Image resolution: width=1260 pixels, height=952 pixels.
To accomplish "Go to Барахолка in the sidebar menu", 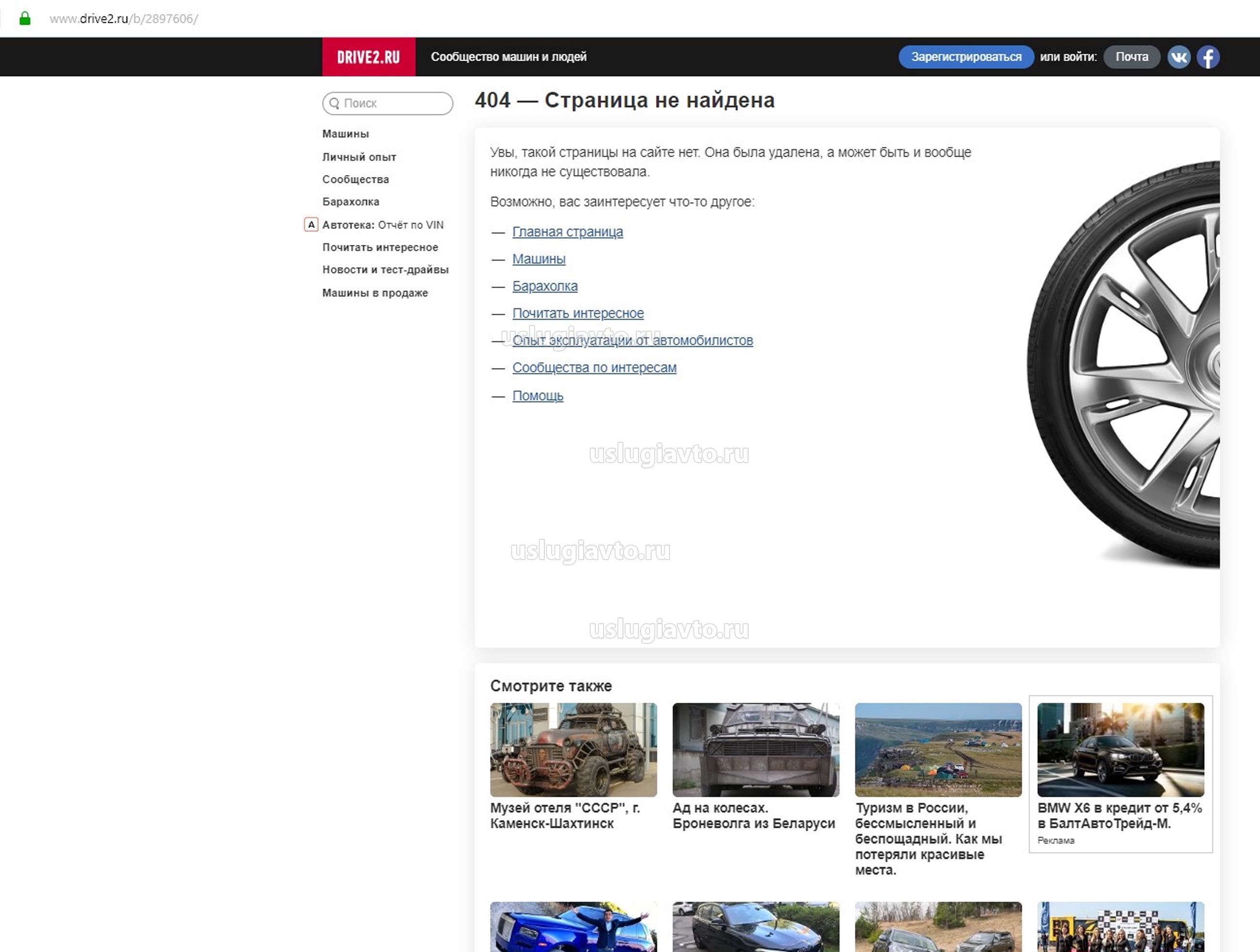I will tap(350, 202).
